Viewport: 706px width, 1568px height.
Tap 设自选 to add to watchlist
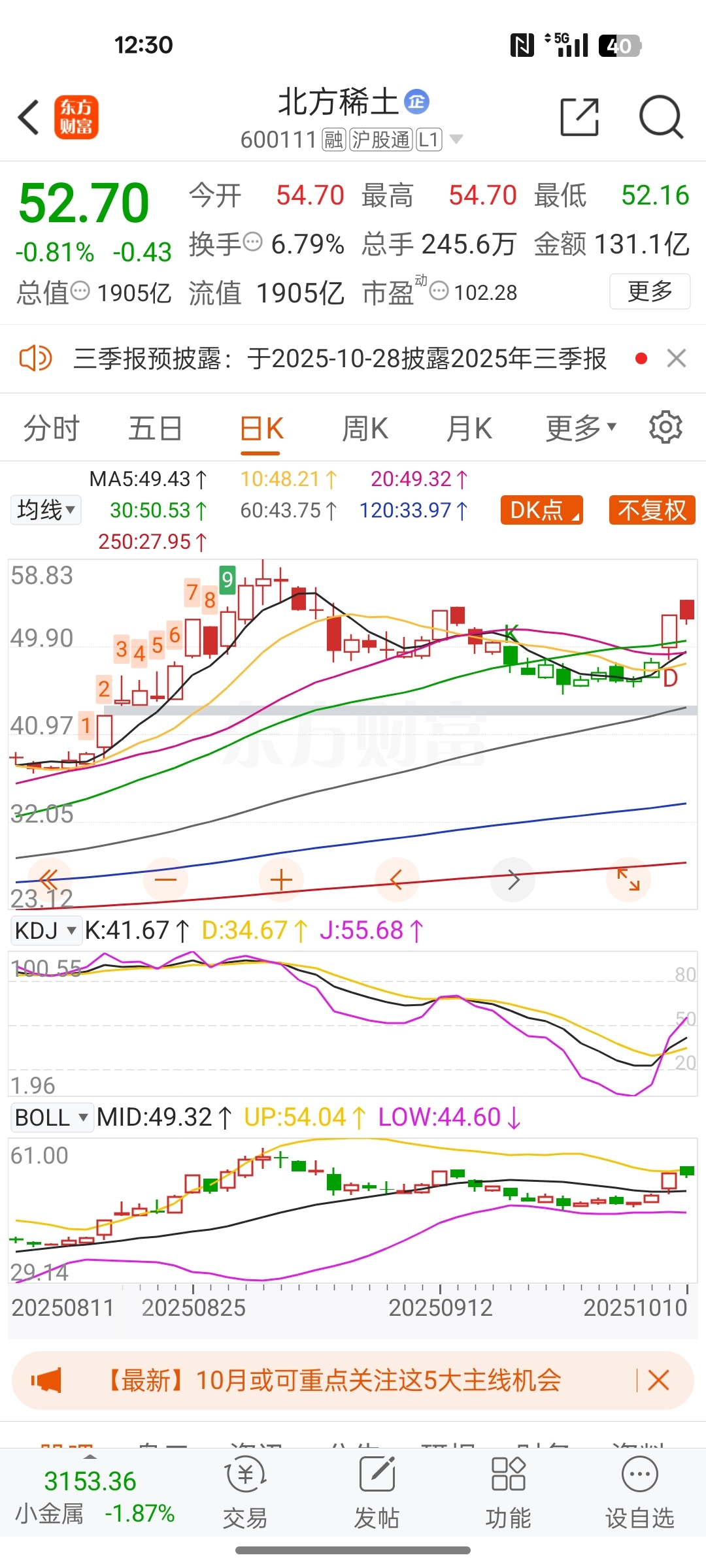[x=639, y=1493]
